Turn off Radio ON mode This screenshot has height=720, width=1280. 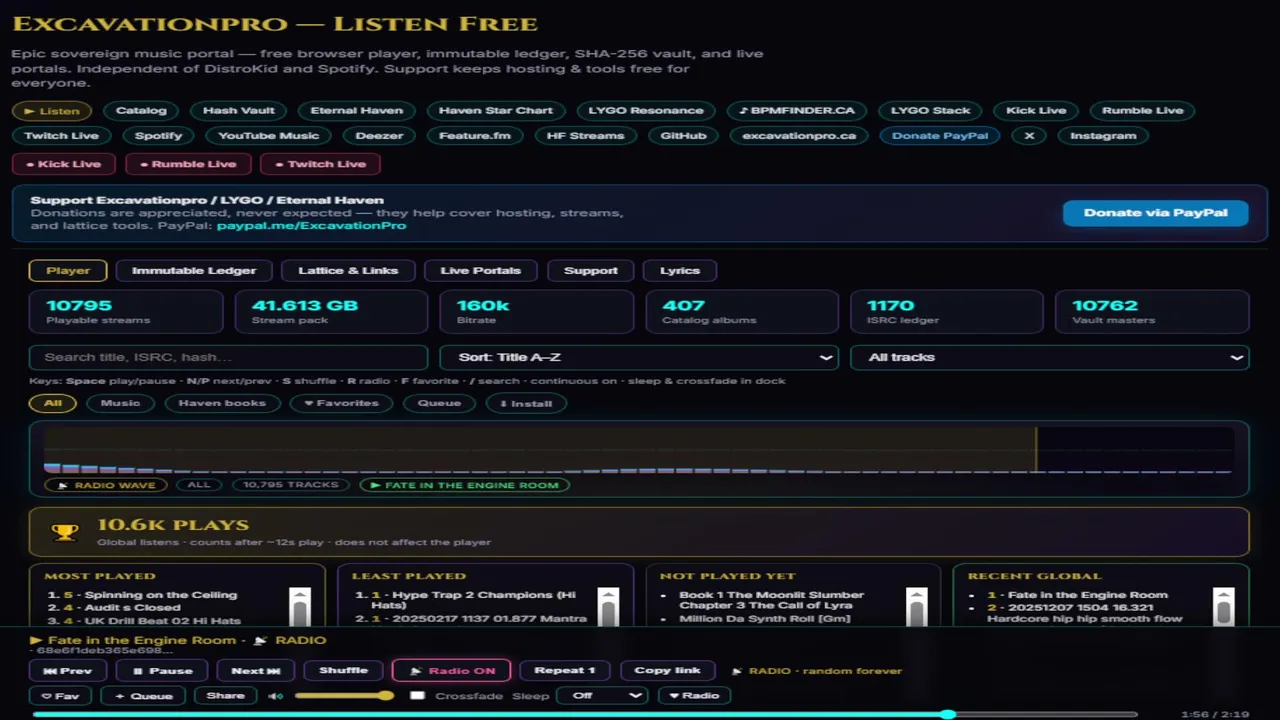point(452,671)
